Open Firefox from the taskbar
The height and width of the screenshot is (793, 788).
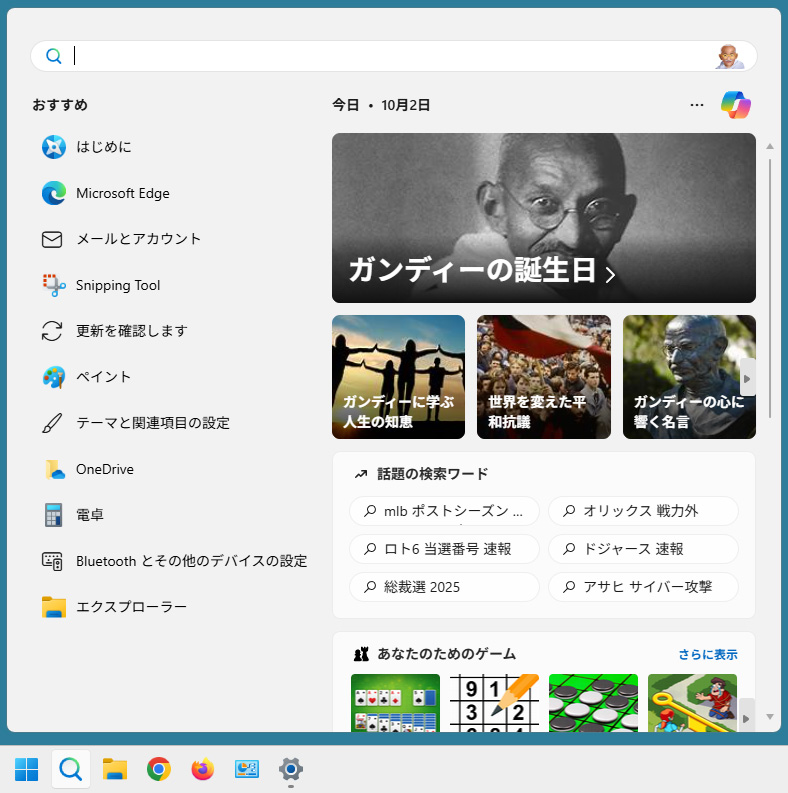[203, 769]
